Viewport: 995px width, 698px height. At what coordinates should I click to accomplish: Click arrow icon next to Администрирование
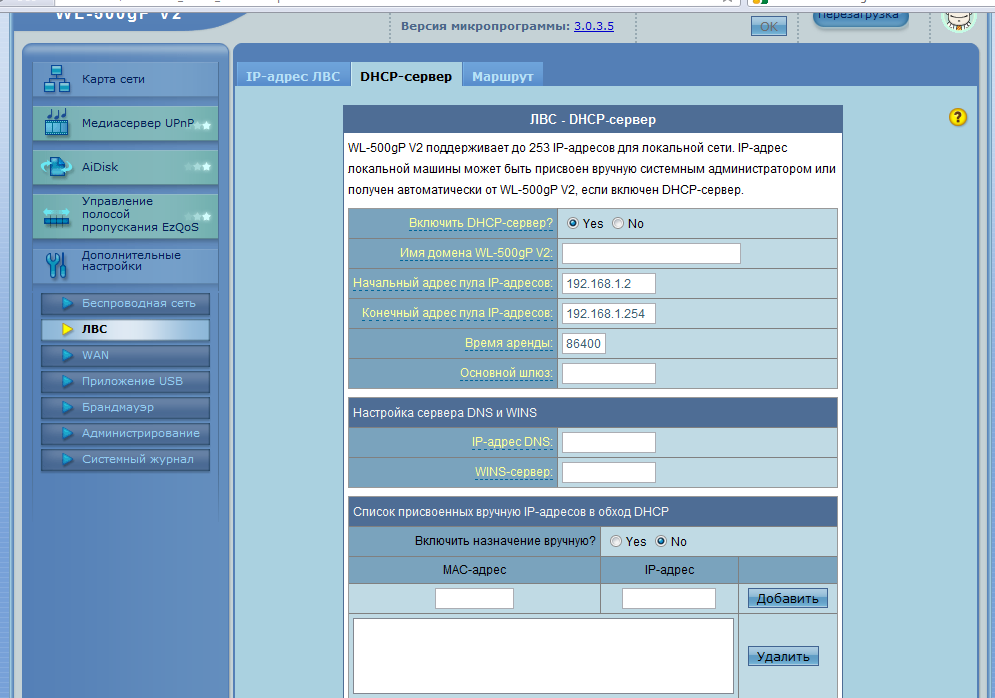67,433
